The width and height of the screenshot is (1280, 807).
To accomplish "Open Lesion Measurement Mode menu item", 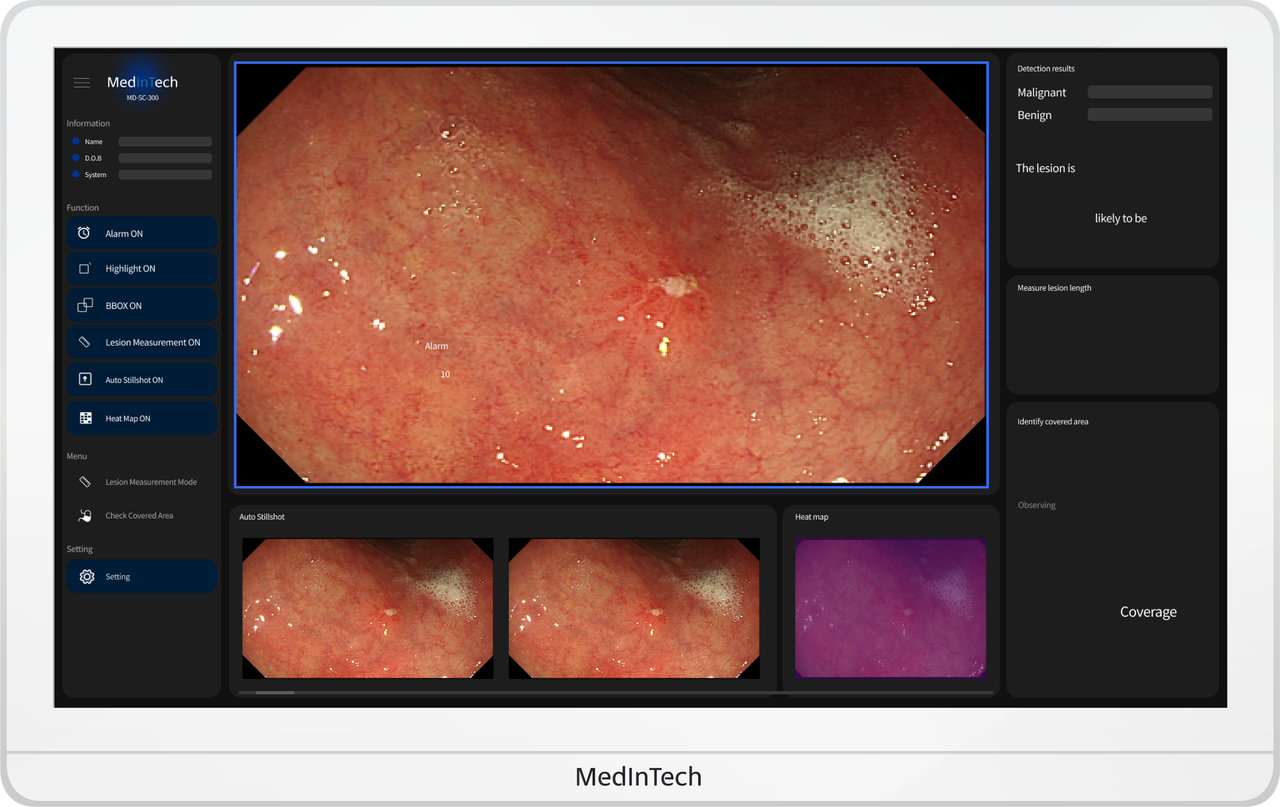I will pyautogui.click(x=151, y=482).
